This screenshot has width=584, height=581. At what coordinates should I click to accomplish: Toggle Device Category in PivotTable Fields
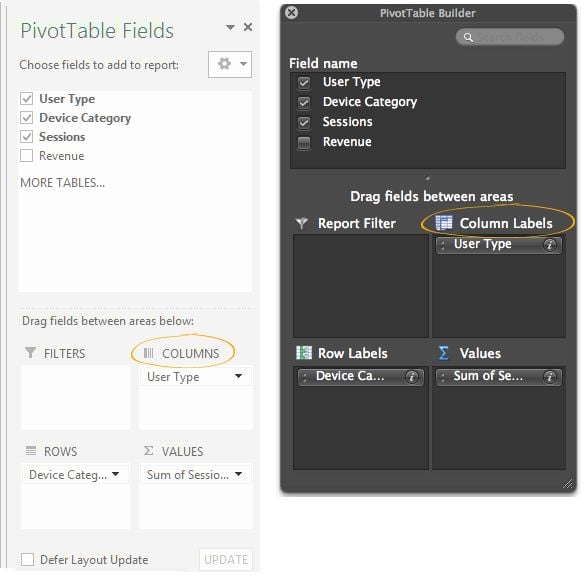tap(26, 118)
